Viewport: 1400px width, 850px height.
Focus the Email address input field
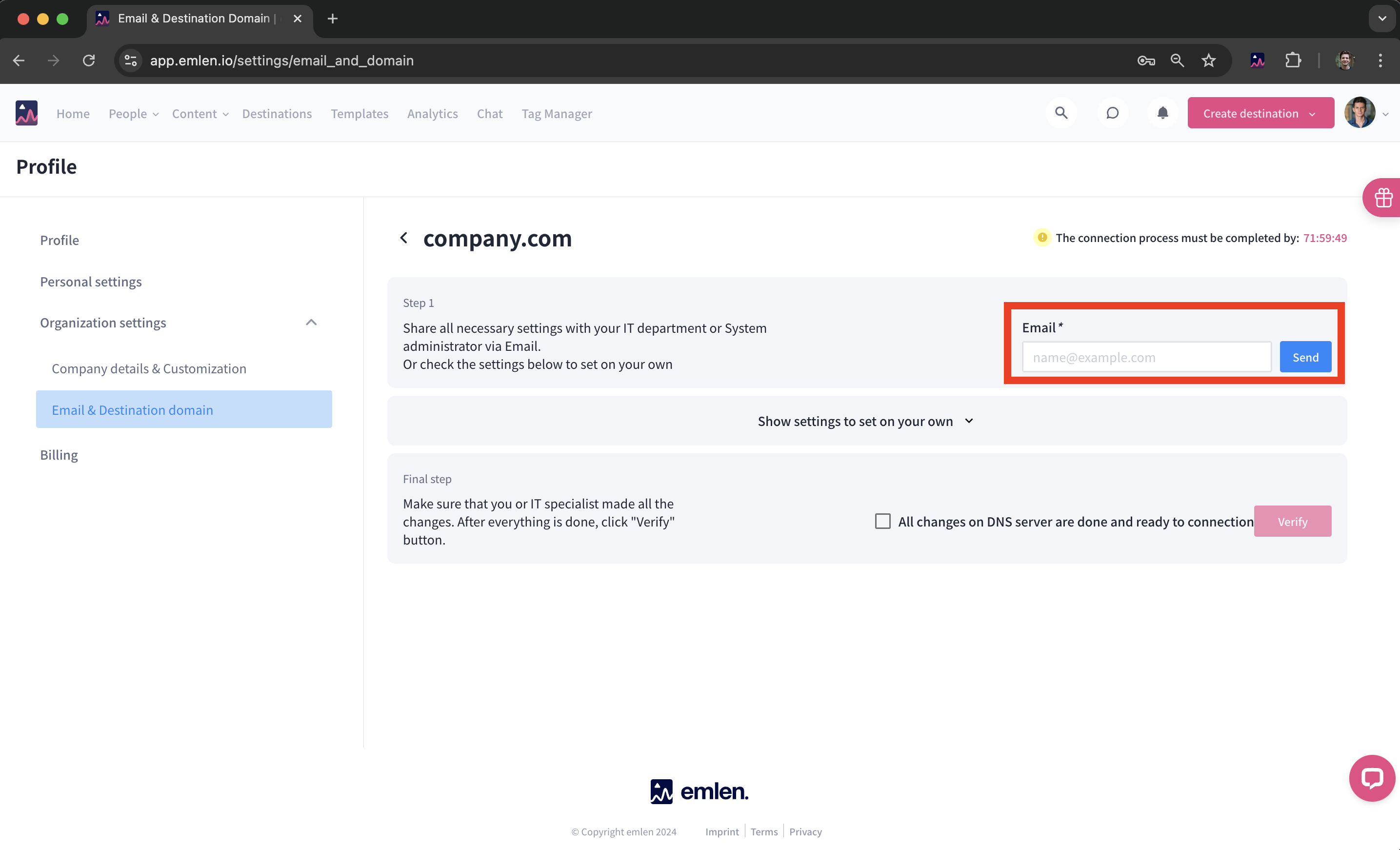(1146, 357)
